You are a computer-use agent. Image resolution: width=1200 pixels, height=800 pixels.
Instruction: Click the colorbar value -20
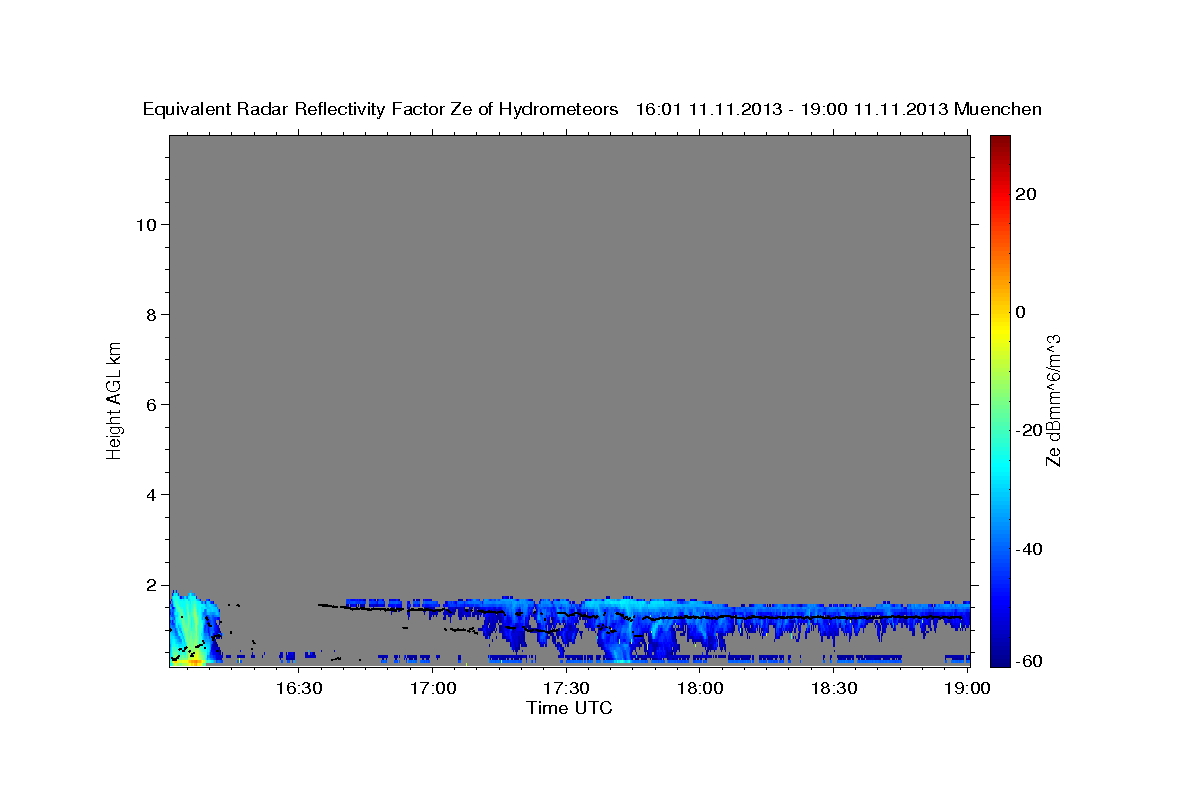pos(1028,430)
